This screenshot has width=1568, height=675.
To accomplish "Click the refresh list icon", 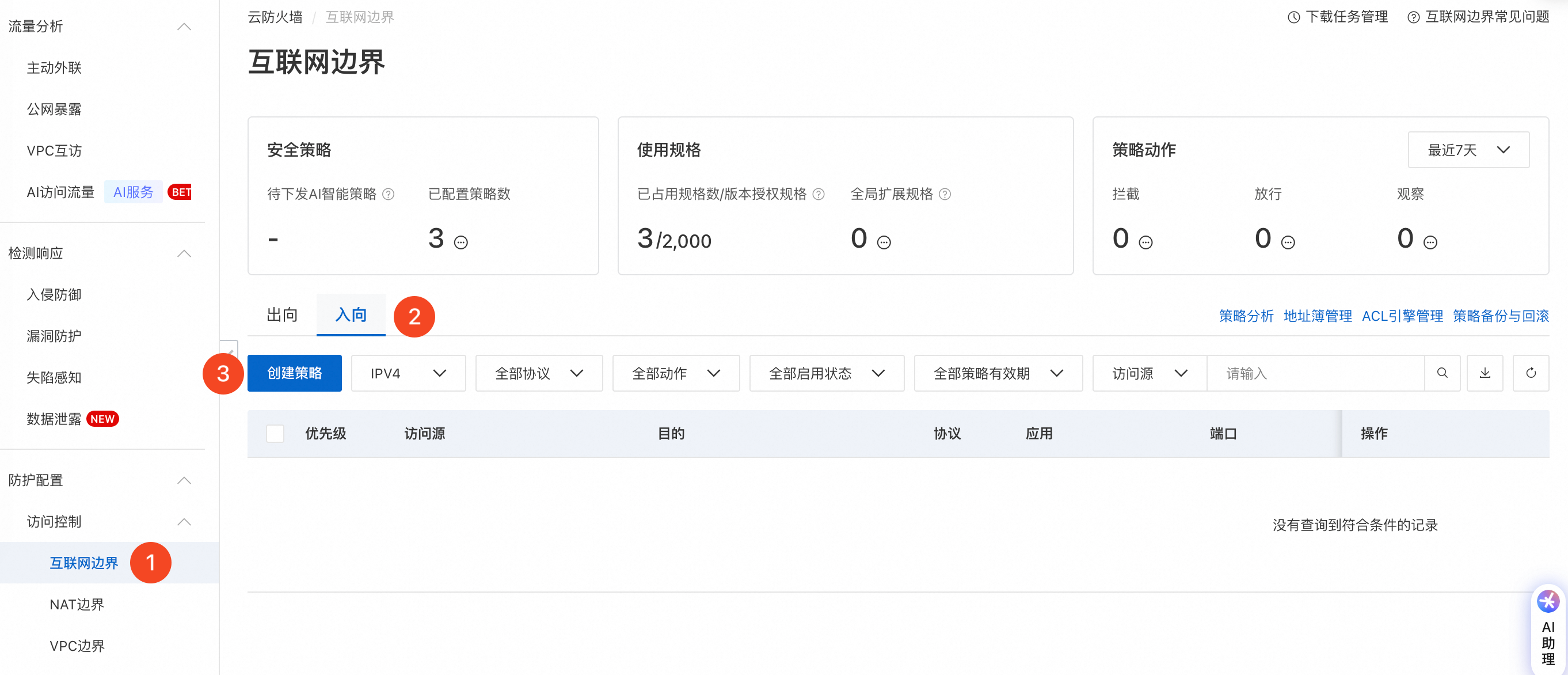I will 1531,373.
